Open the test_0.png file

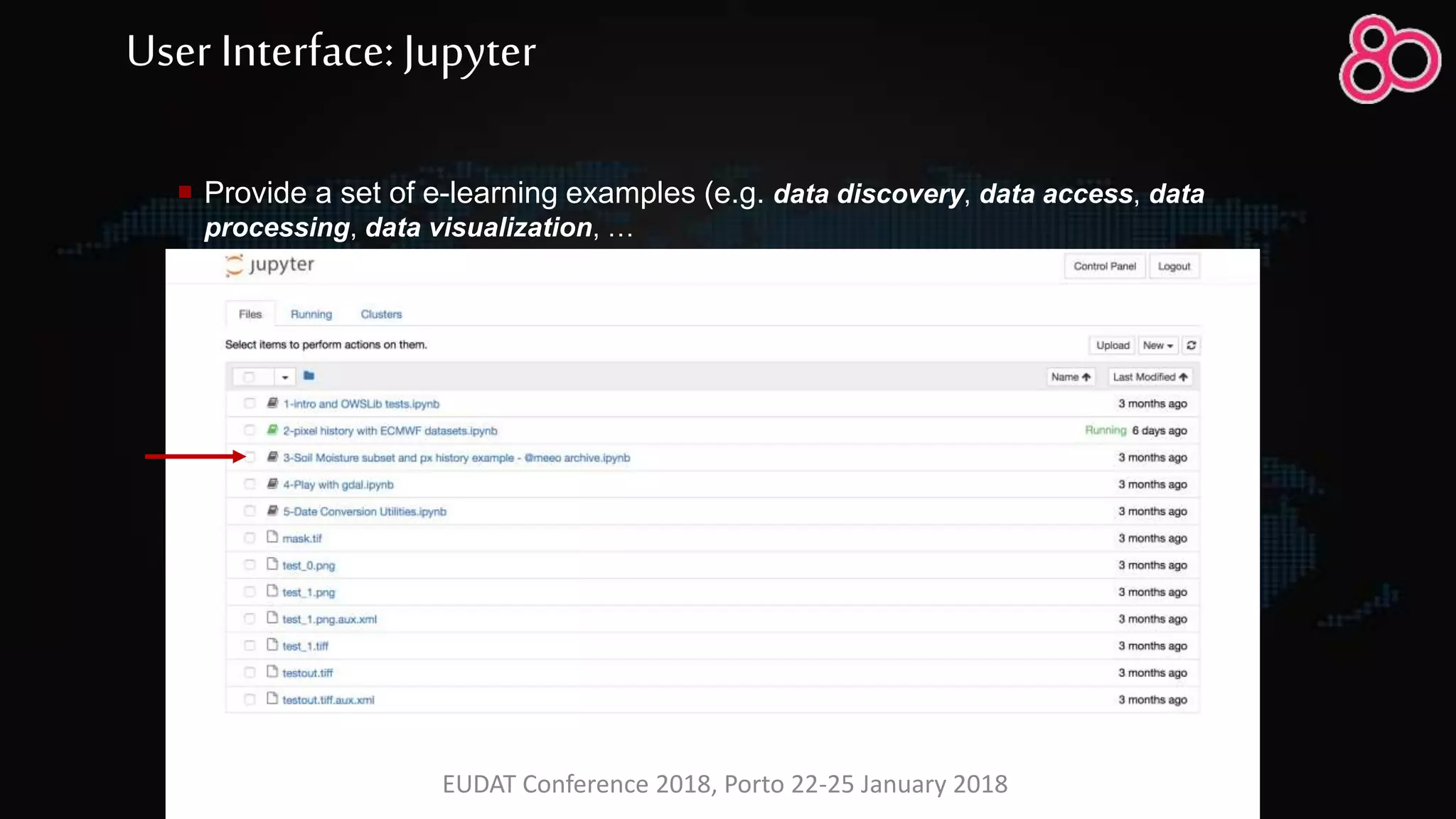[309, 566]
